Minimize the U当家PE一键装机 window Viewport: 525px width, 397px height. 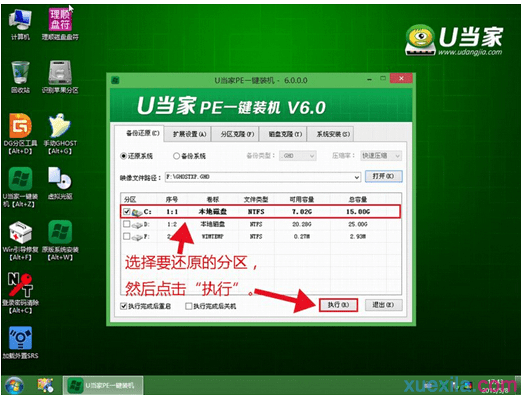point(369,79)
